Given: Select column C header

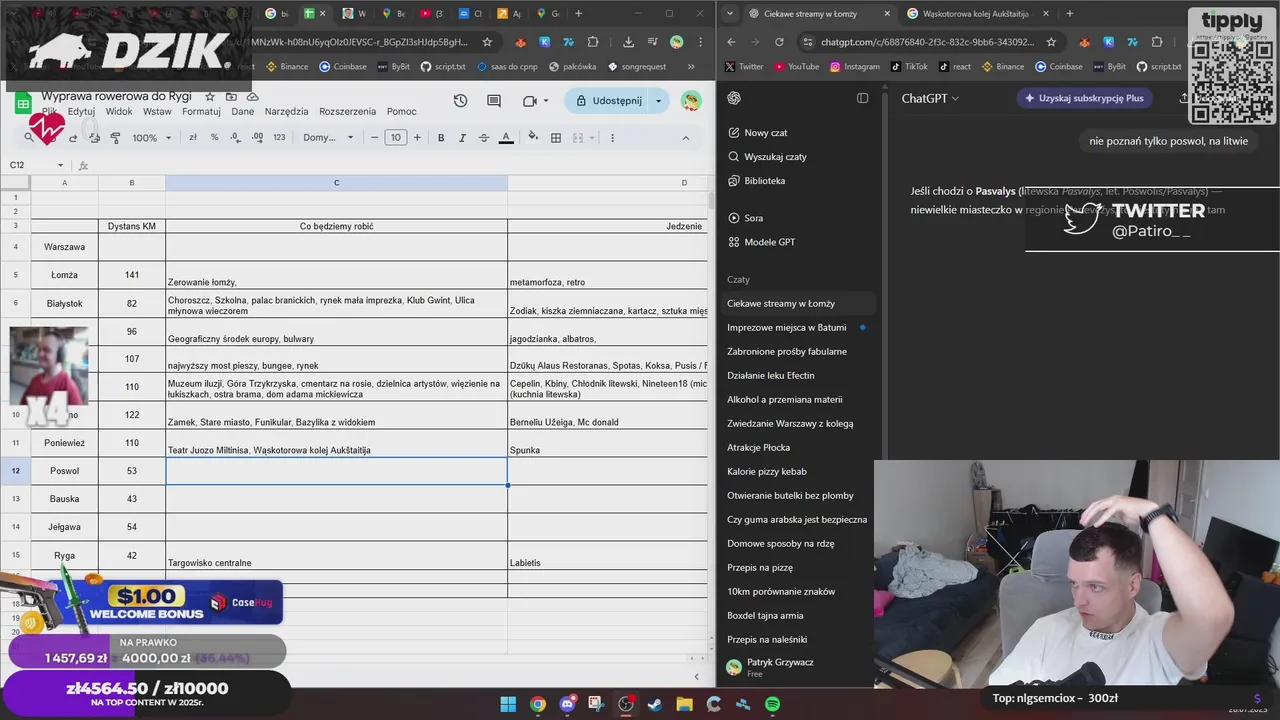Looking at the screenshot, I should coord(337,183).
